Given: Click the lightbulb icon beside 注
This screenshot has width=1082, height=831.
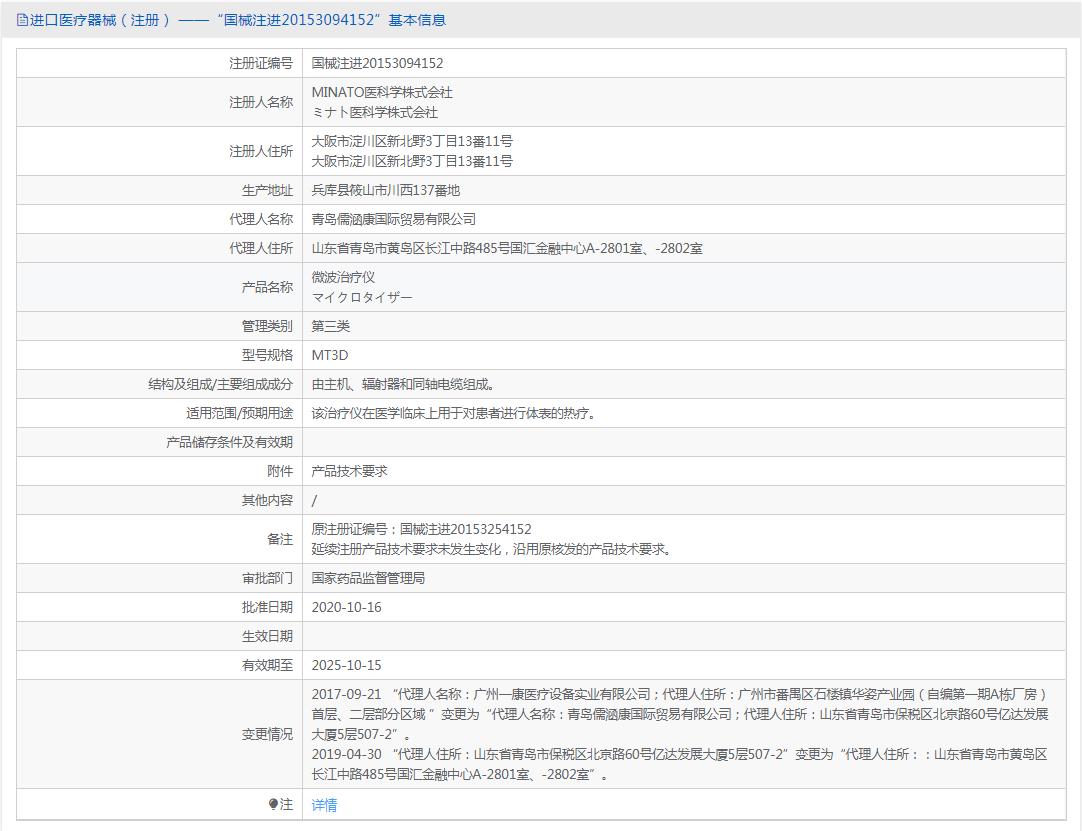Looking at the screenshot, I should (273, 804).
